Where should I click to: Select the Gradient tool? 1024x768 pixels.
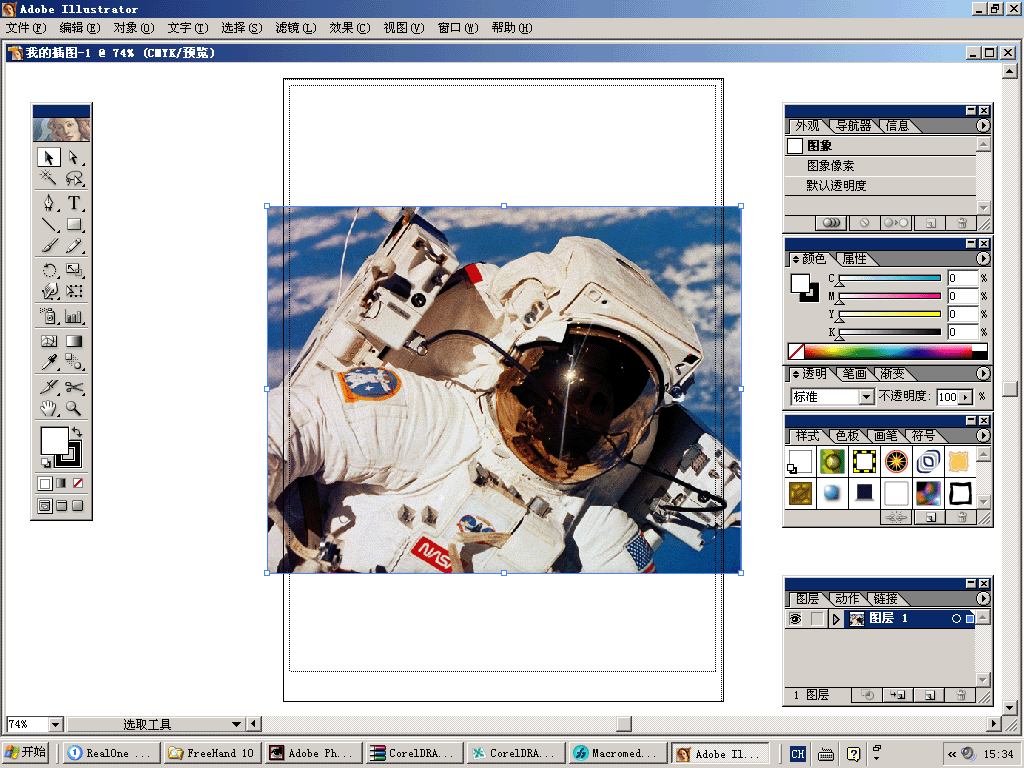73,341
